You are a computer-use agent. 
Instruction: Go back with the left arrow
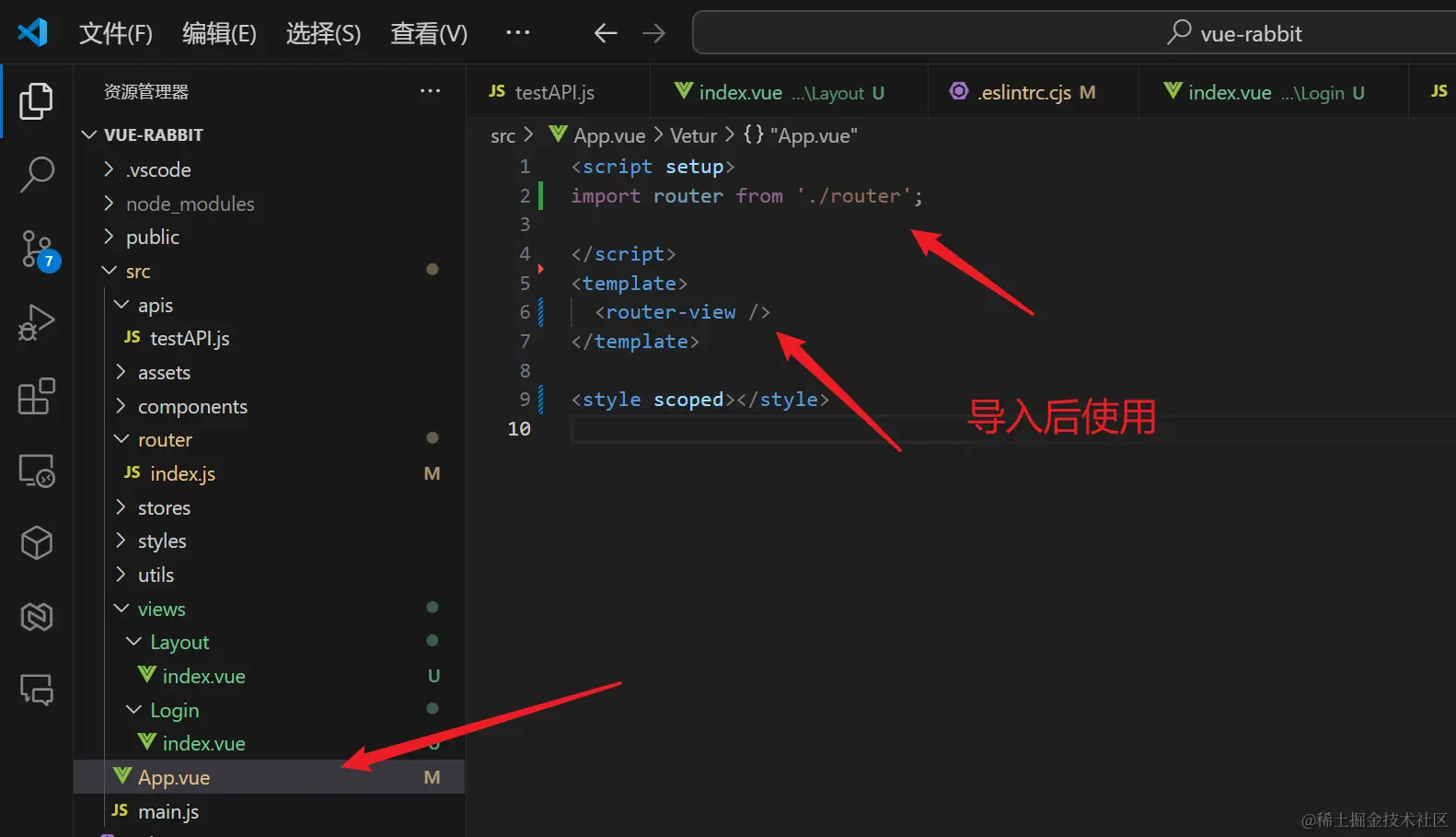pyautogui.click(x=605, y=33)
